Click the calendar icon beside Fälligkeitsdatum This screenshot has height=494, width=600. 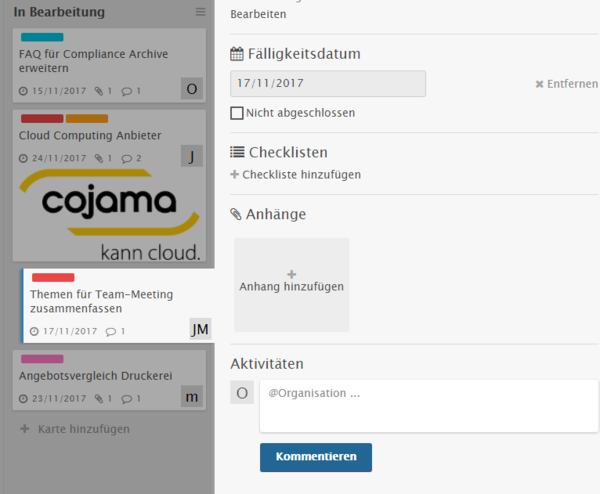[x=236, y=54]
